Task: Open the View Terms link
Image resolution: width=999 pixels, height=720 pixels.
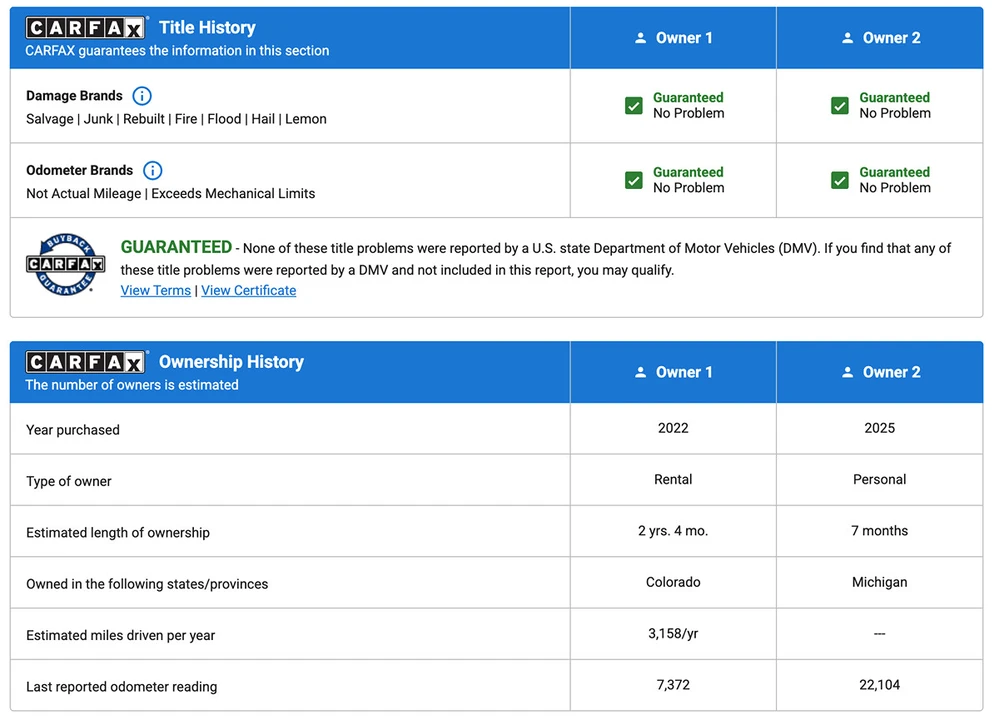Action: (155, 291)
